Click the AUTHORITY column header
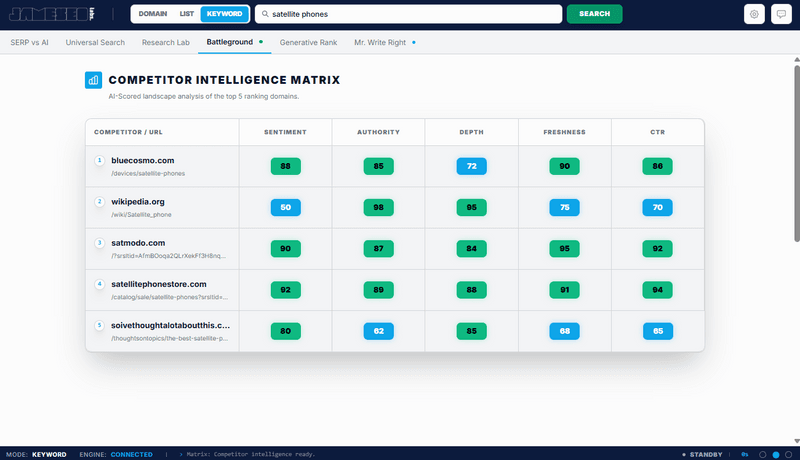 [378, 132]
